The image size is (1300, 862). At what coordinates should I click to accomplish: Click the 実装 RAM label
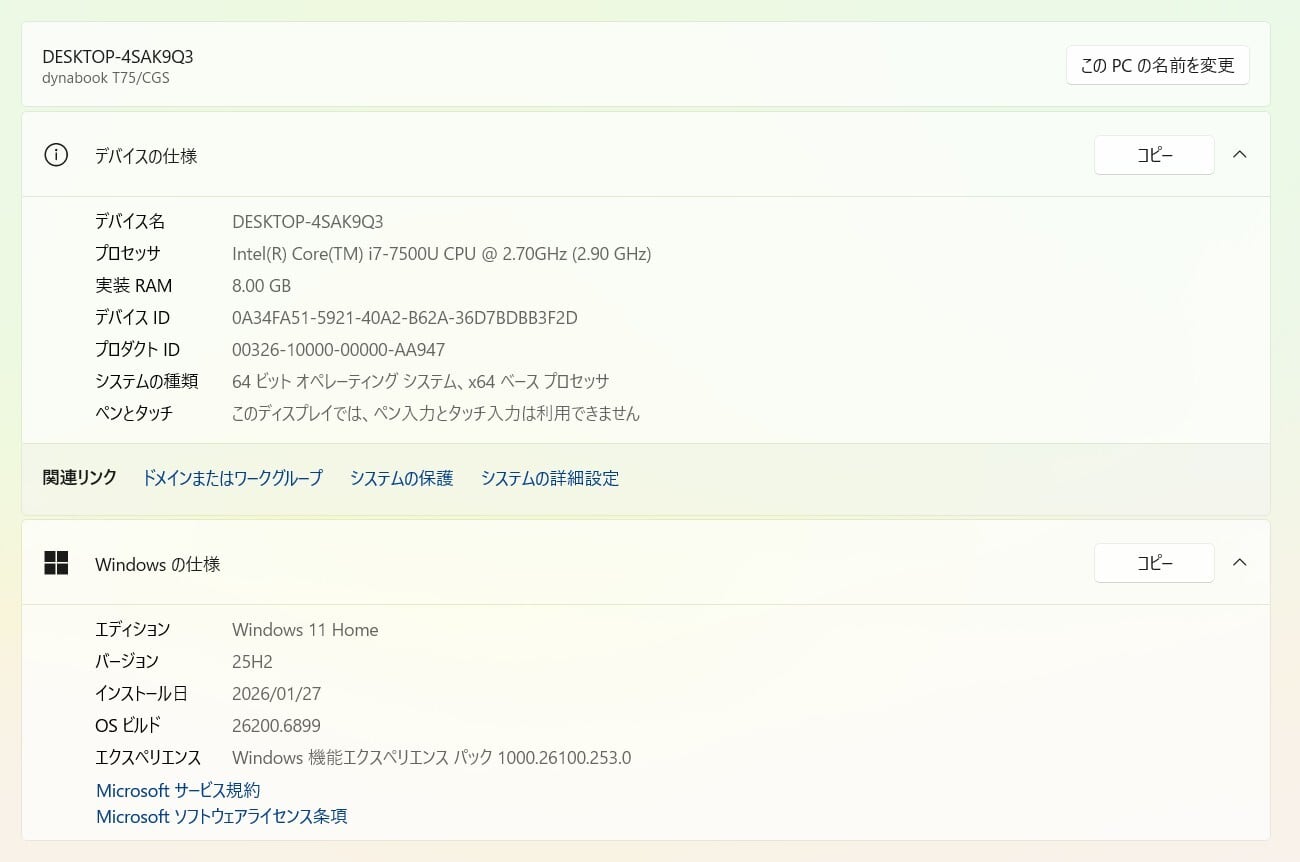(x=134, y=285)
